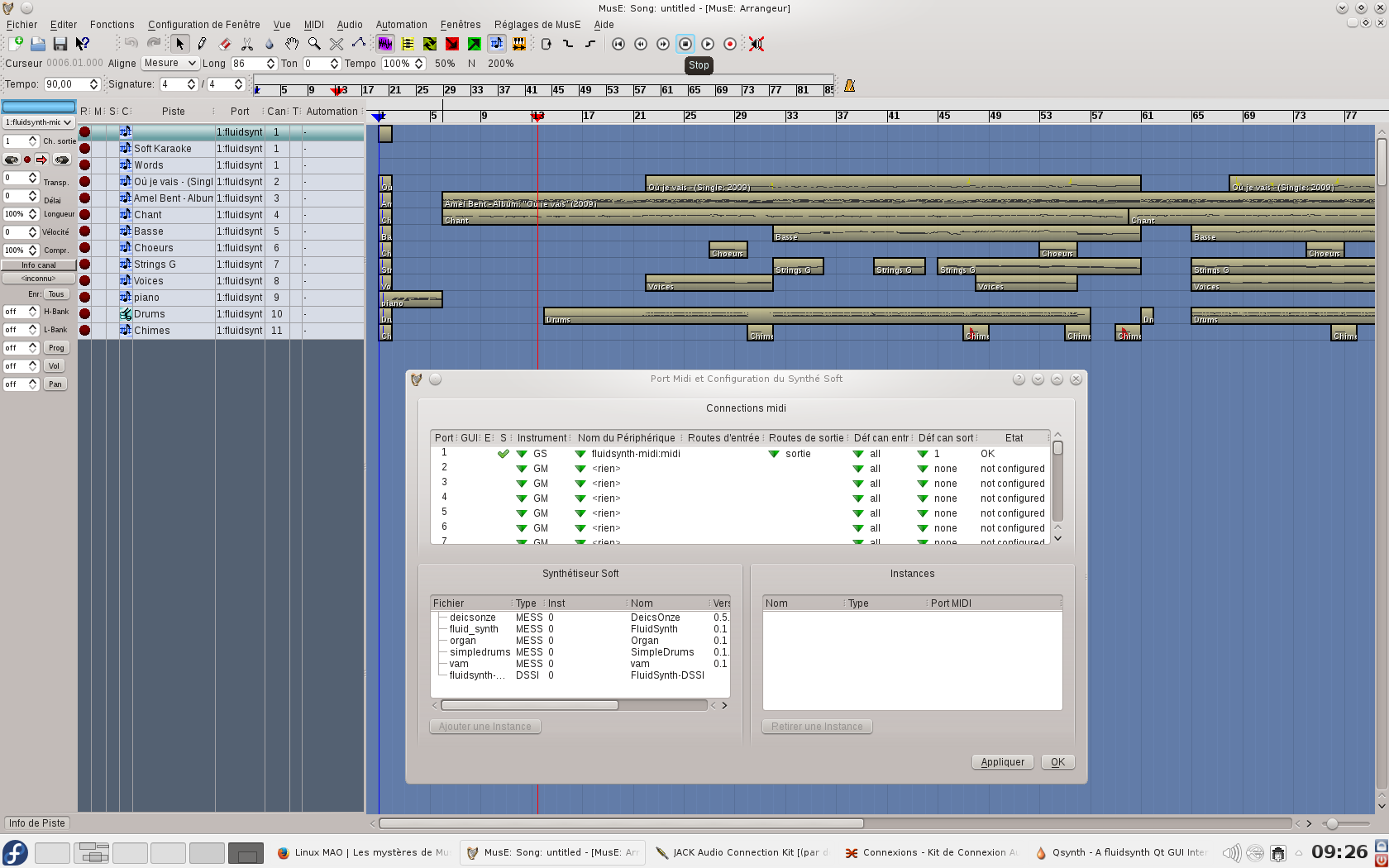The height and width of the screenshot is (868, 1389).
Task: Save the song with floppy icon
Action: [x=60, y=44]
